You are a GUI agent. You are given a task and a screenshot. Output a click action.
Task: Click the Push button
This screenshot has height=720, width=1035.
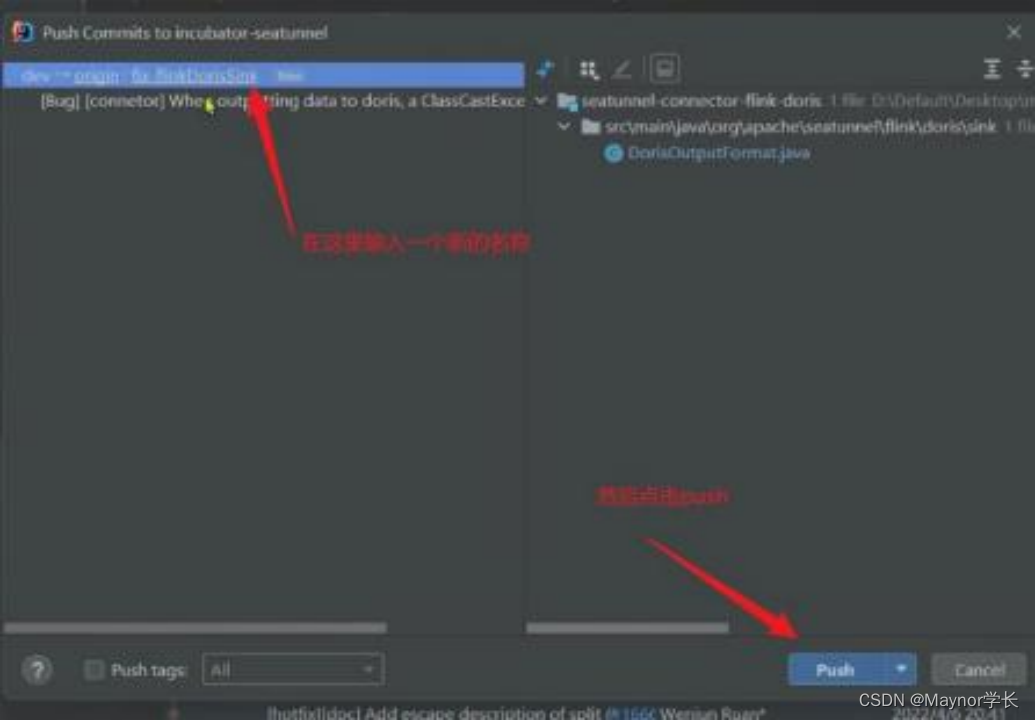pyautogui.click(x=836, y=670)
